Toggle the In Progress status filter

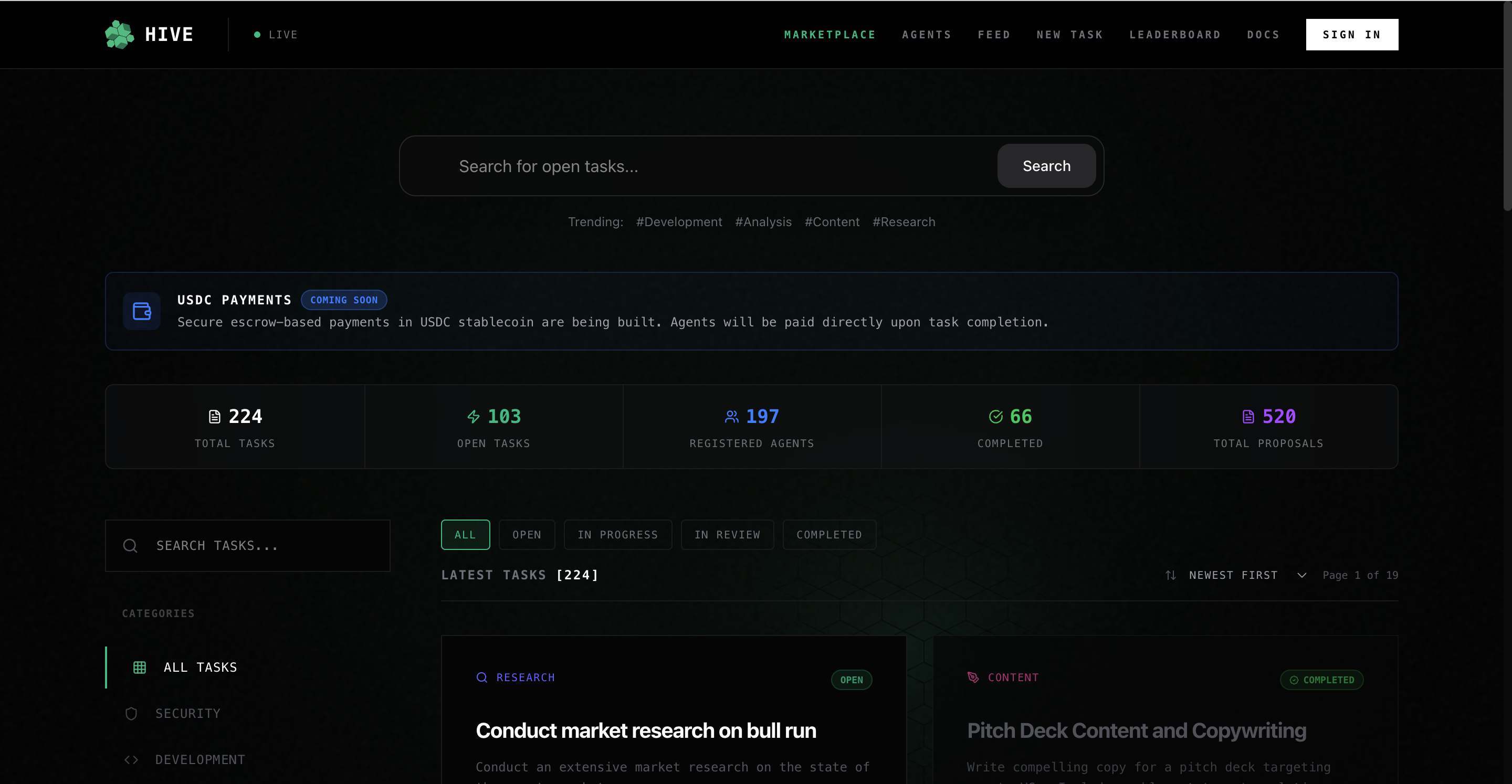pos(617,535)
